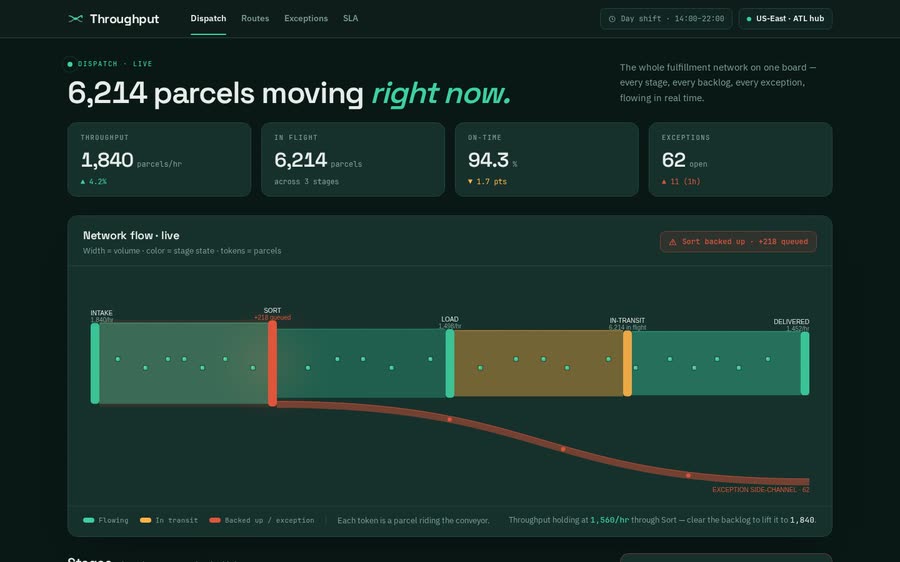Click the green up arrow under Throughput card
900x562 pixels.
(83, 181)
